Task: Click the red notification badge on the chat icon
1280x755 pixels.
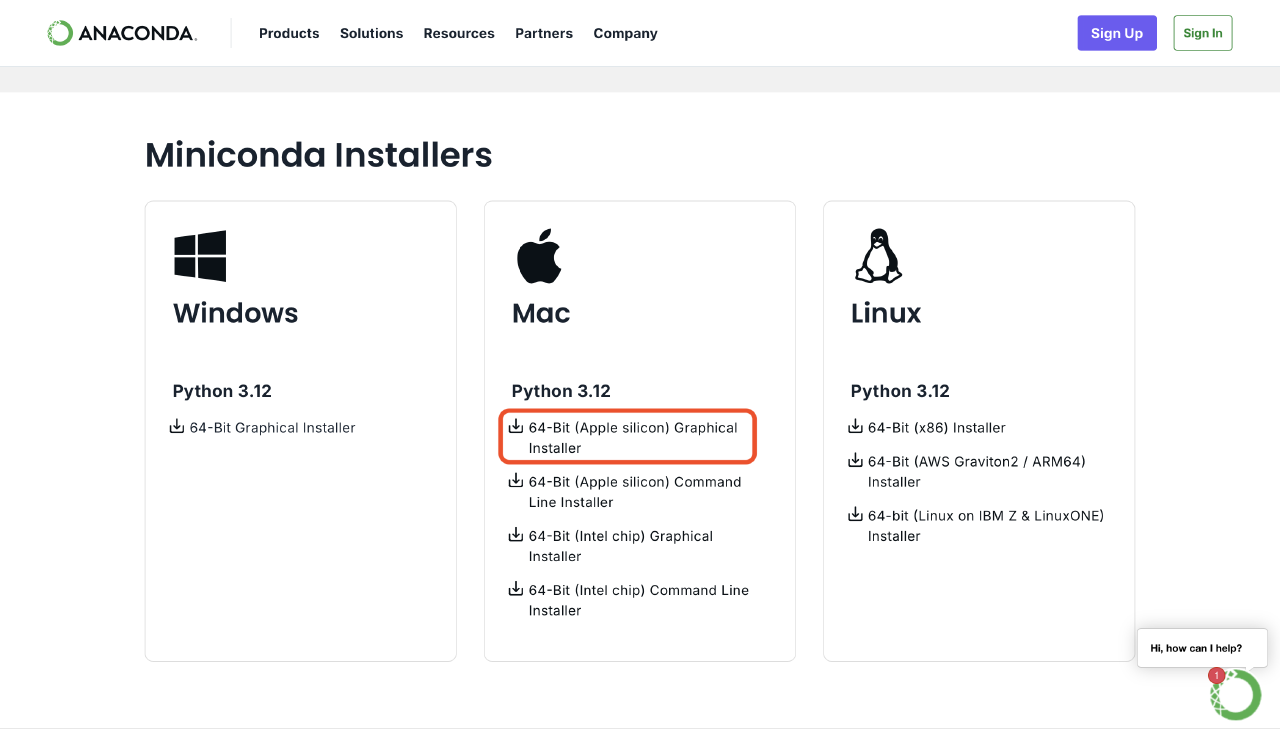Action: (1217, 676)
